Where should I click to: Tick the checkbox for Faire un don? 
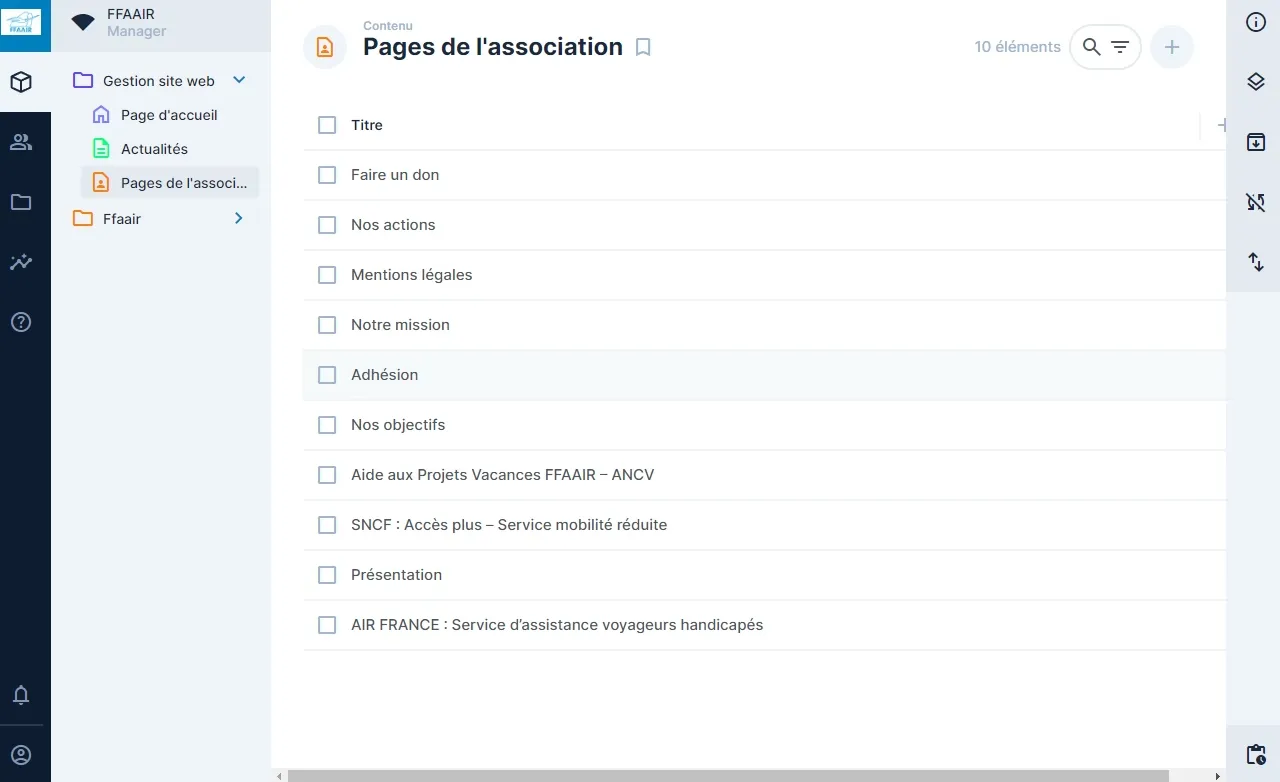(327, 175)
